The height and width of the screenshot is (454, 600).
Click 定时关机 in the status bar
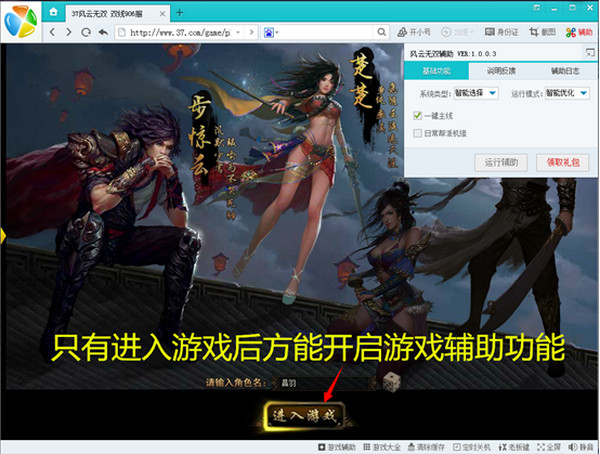[x=472, y=447]
